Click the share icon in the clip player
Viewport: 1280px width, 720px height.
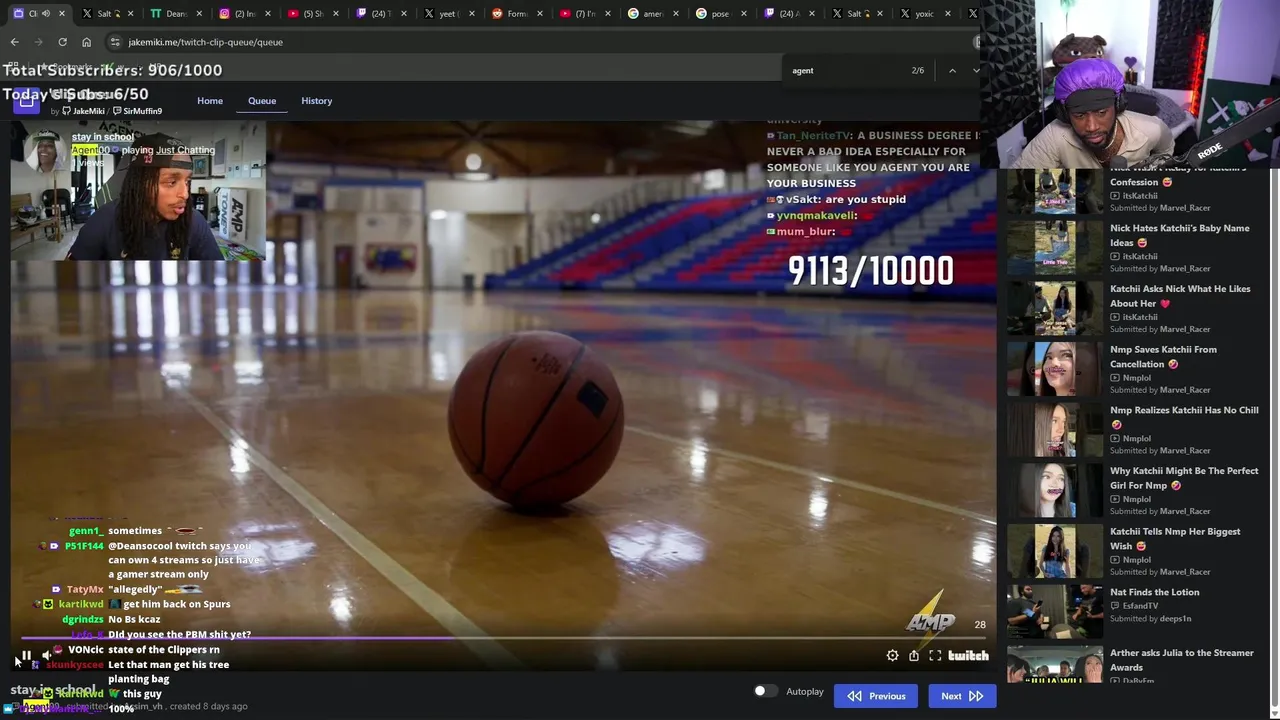coord(914,656)
